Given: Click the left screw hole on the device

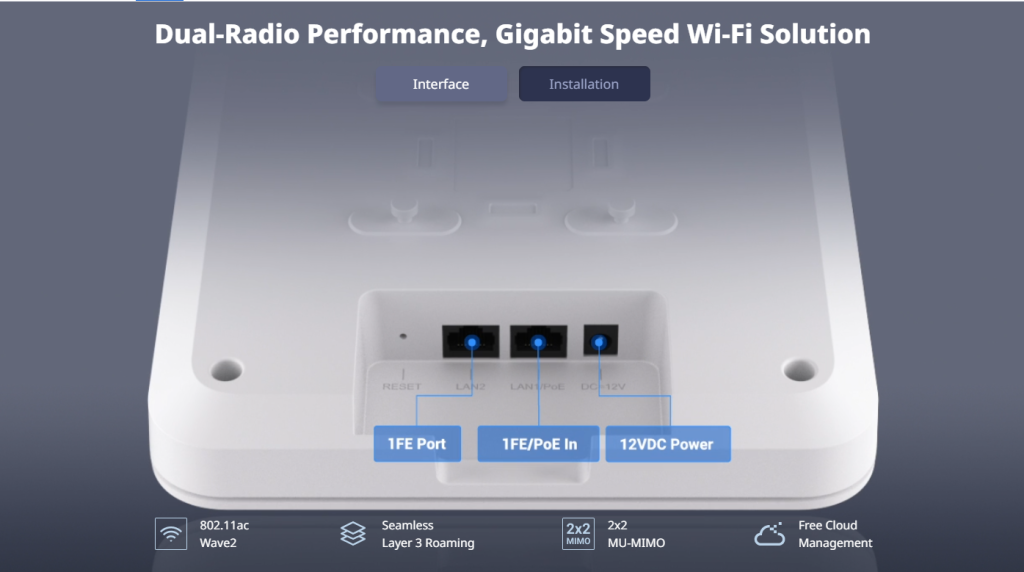Looking at the screenshot, I should pyautogui.click(x=226, y=370).
